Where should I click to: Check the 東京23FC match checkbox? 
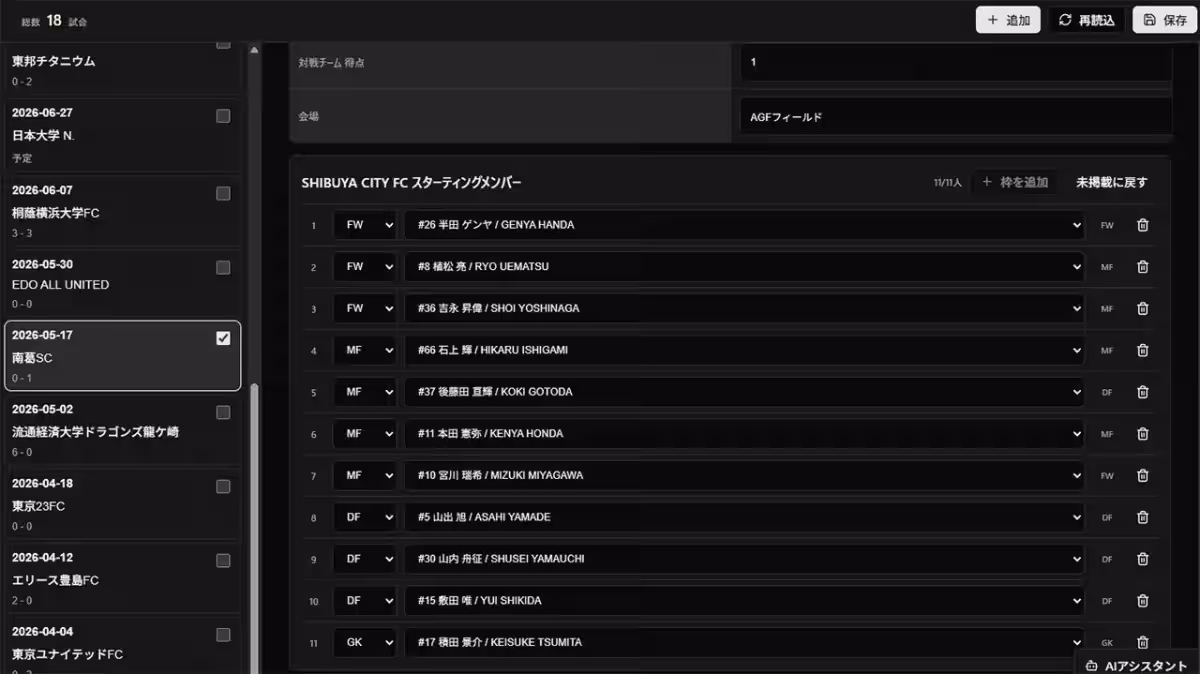coord(223,486)
